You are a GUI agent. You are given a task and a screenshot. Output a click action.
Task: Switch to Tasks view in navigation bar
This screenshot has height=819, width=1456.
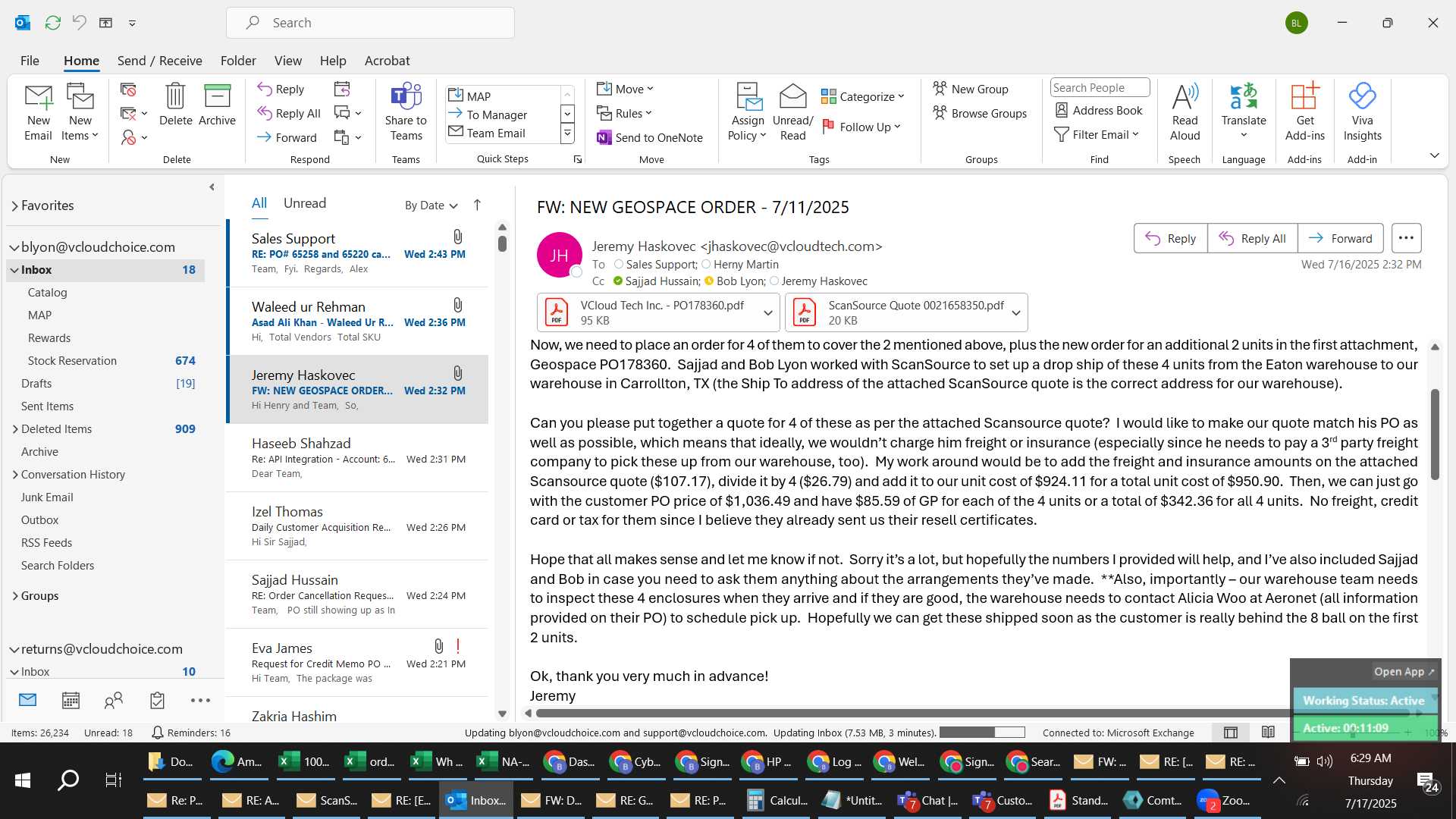tap(157, 701)
